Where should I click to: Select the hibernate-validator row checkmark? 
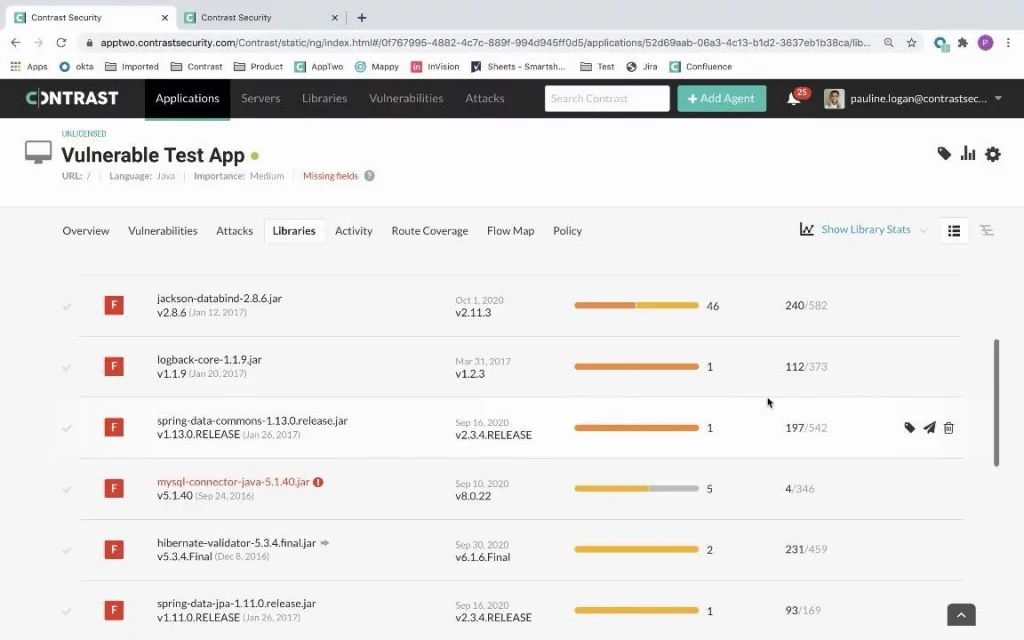[x=67, y=550]
